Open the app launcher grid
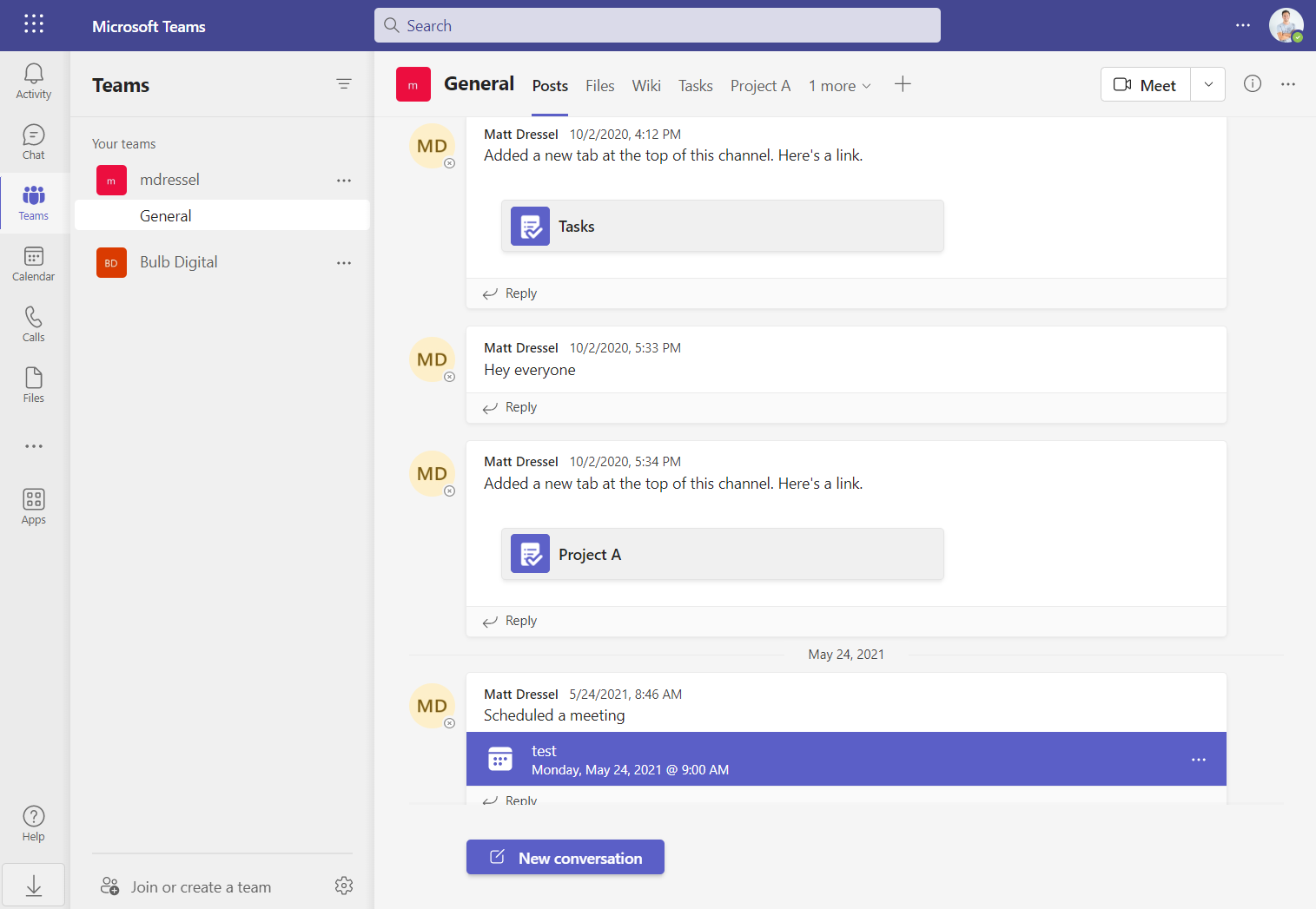The image size is (1316, 909). (x=34, y=24)
